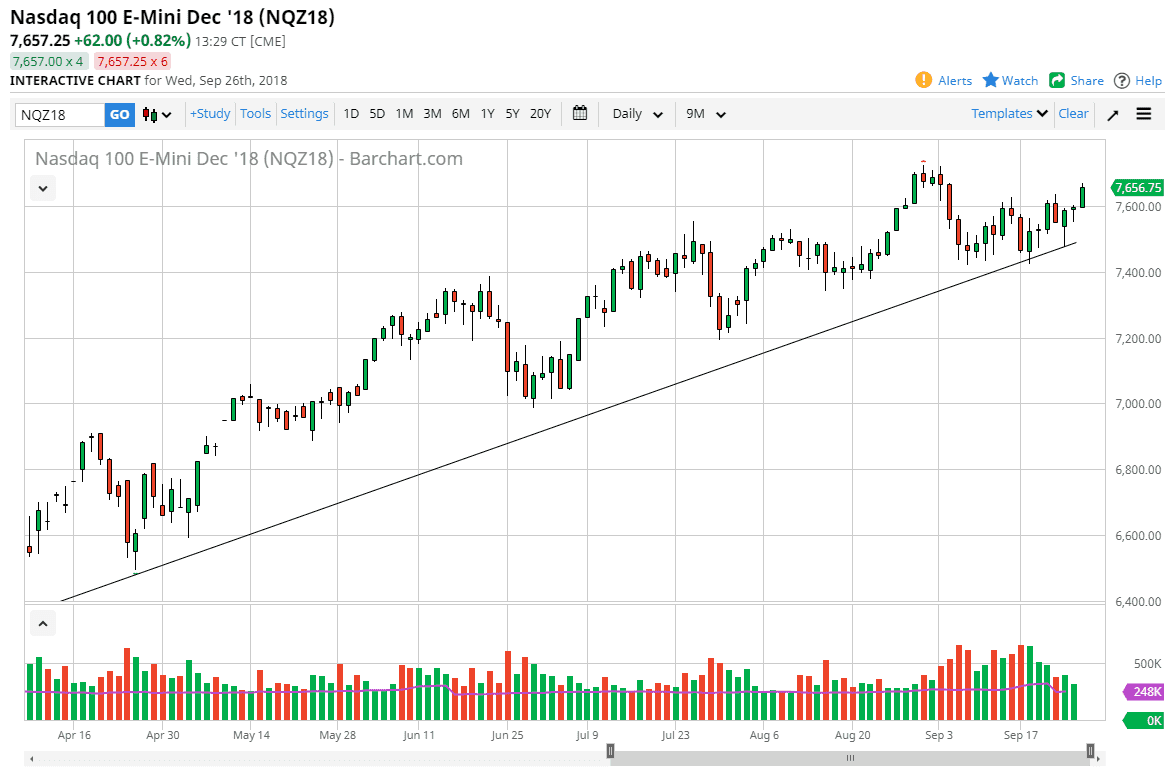This screenshot has width=1176, height=769.
Task: Open the Tools menu
Action: [255, 114]
